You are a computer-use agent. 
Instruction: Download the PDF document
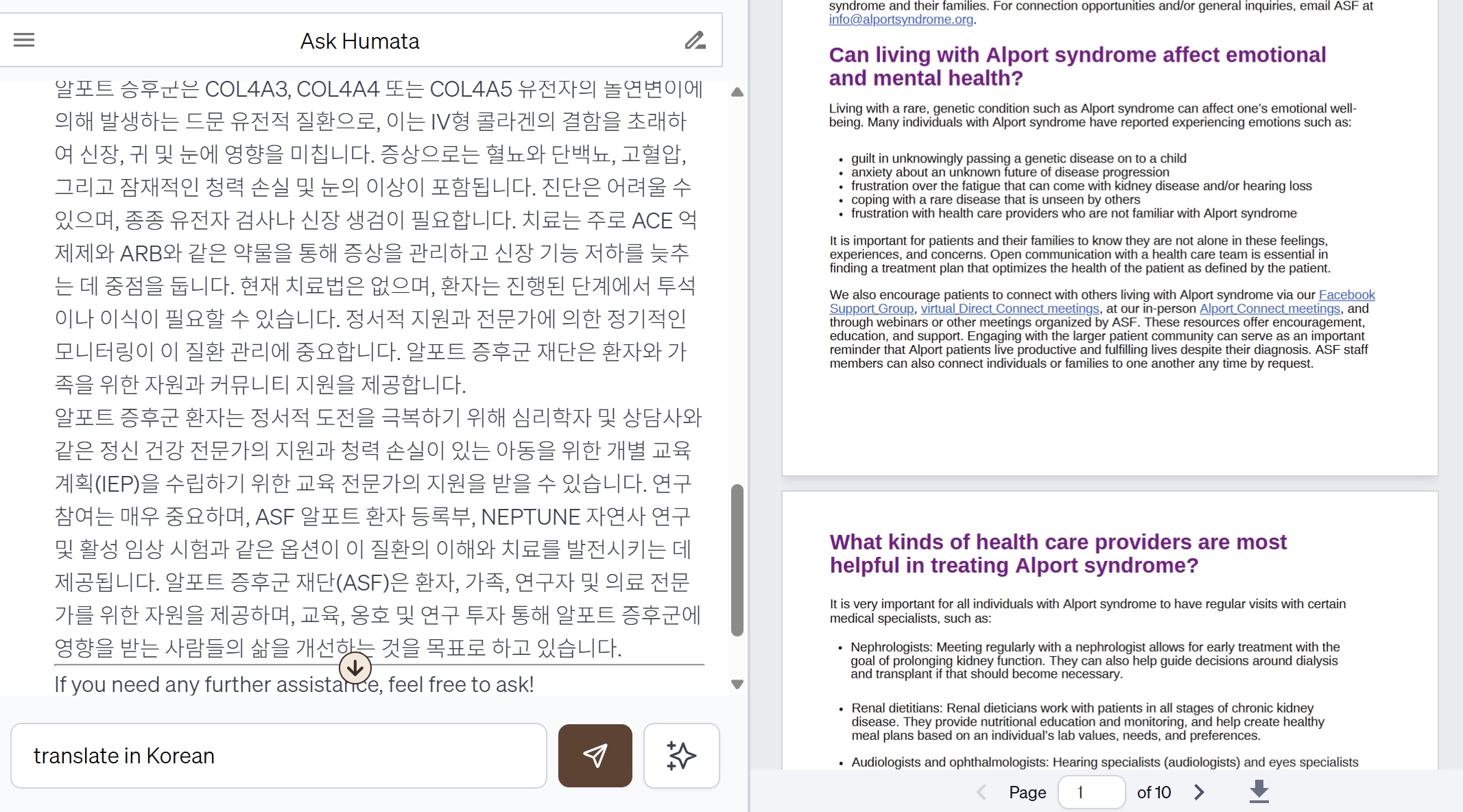pos(1259,791)
